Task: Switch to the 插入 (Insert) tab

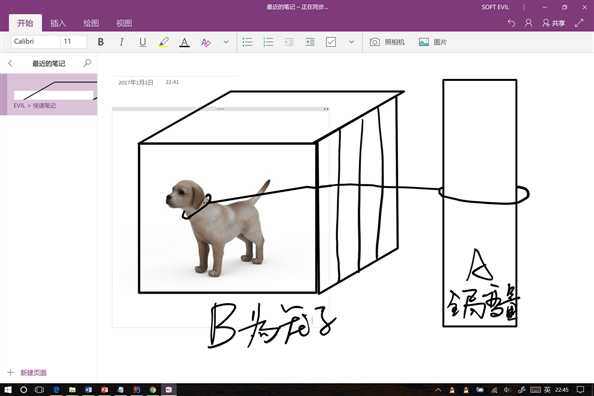Action: (58, 23)
